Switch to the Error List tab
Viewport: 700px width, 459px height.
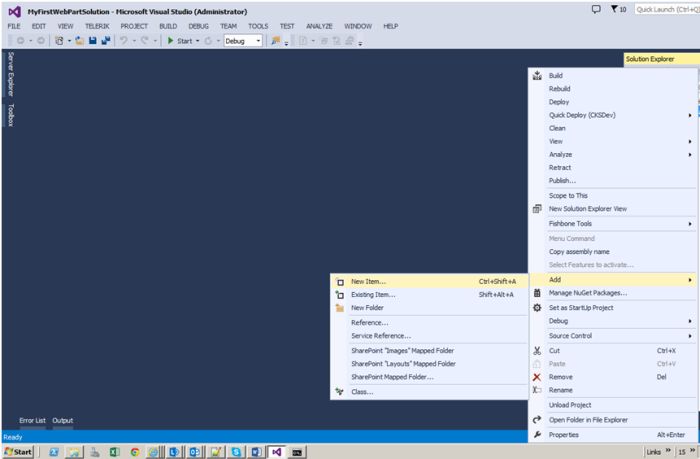(32, 421)
